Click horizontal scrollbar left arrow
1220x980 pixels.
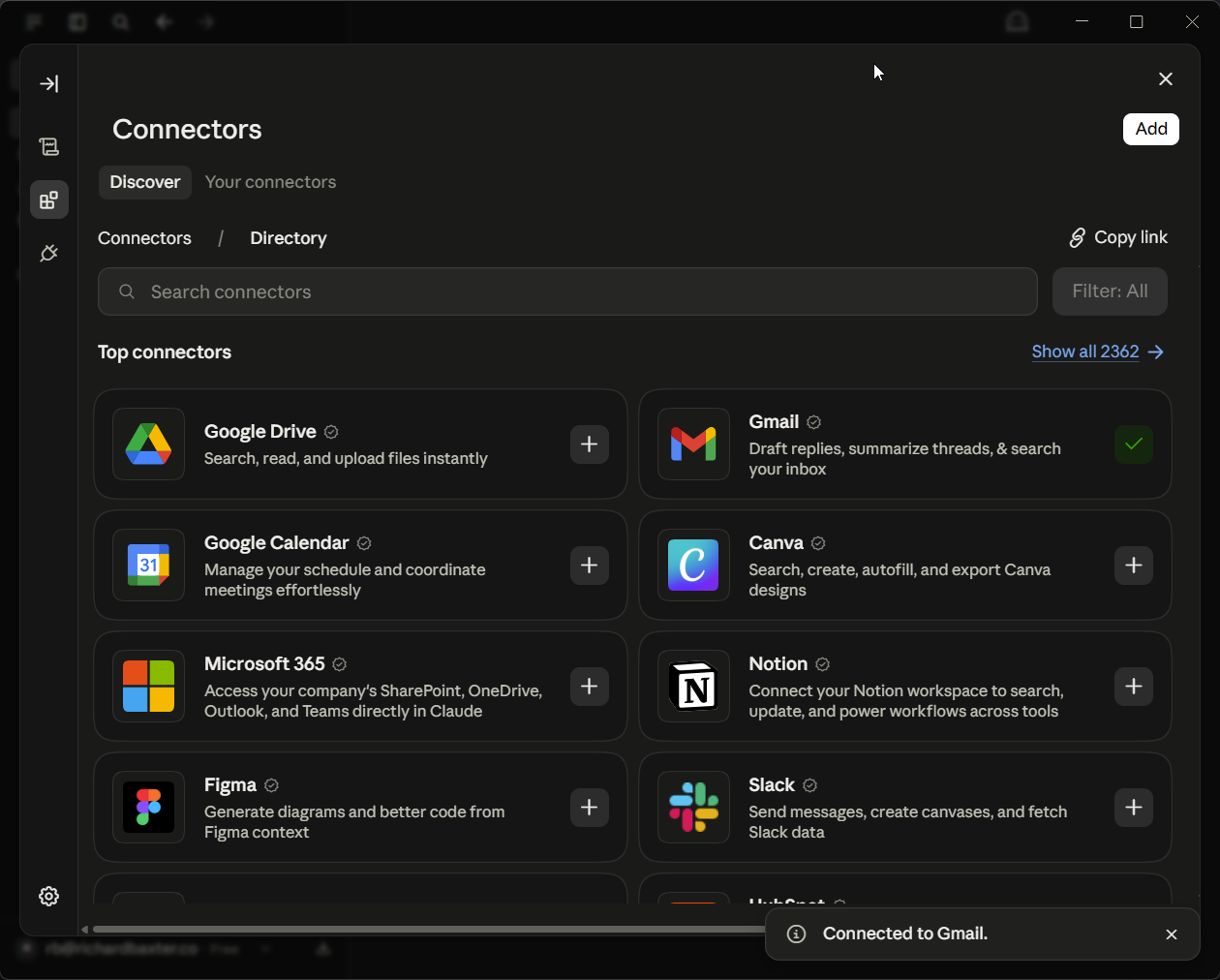pyautogui.click(x=85, y=930)
